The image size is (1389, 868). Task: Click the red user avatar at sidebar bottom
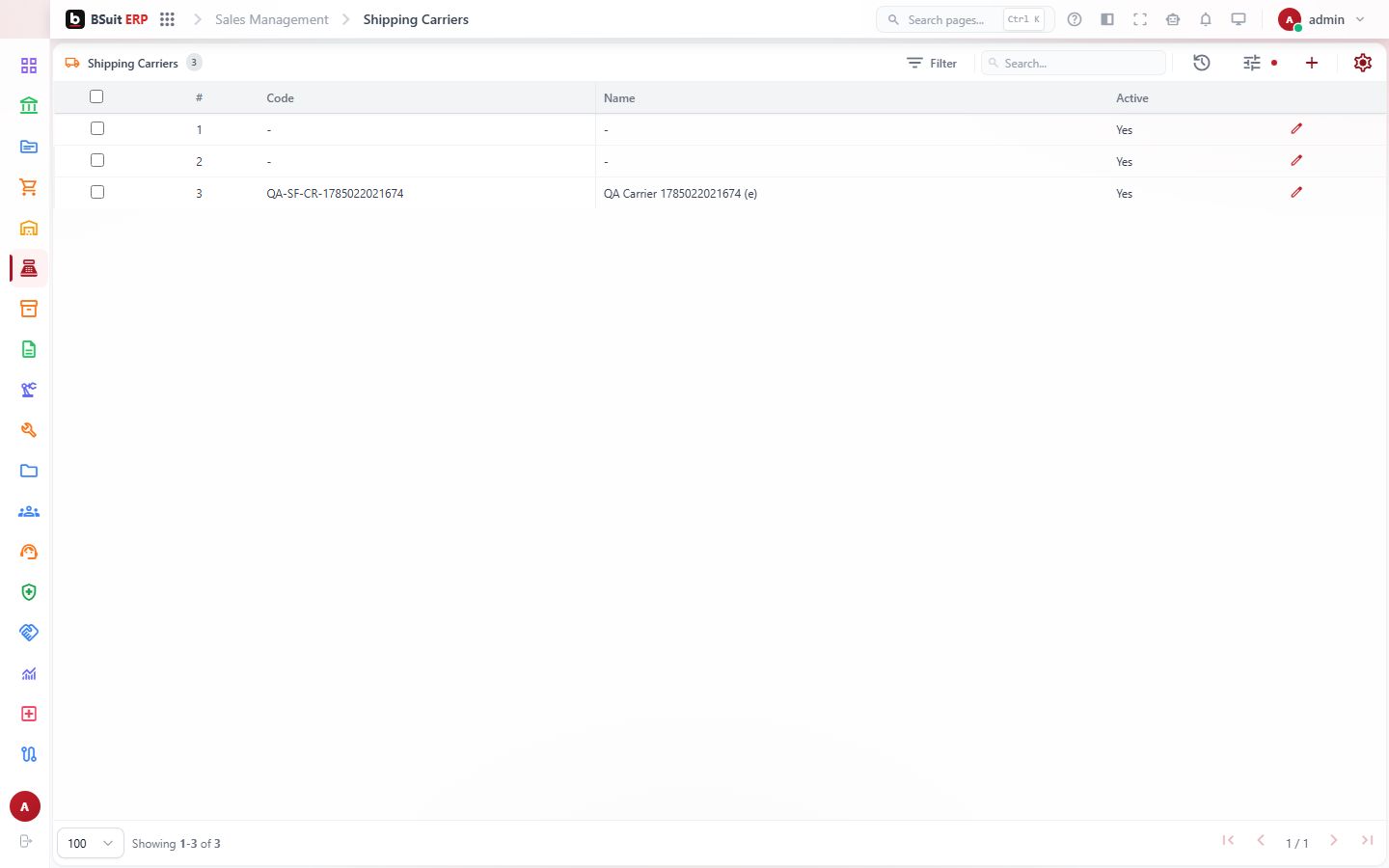25,806
